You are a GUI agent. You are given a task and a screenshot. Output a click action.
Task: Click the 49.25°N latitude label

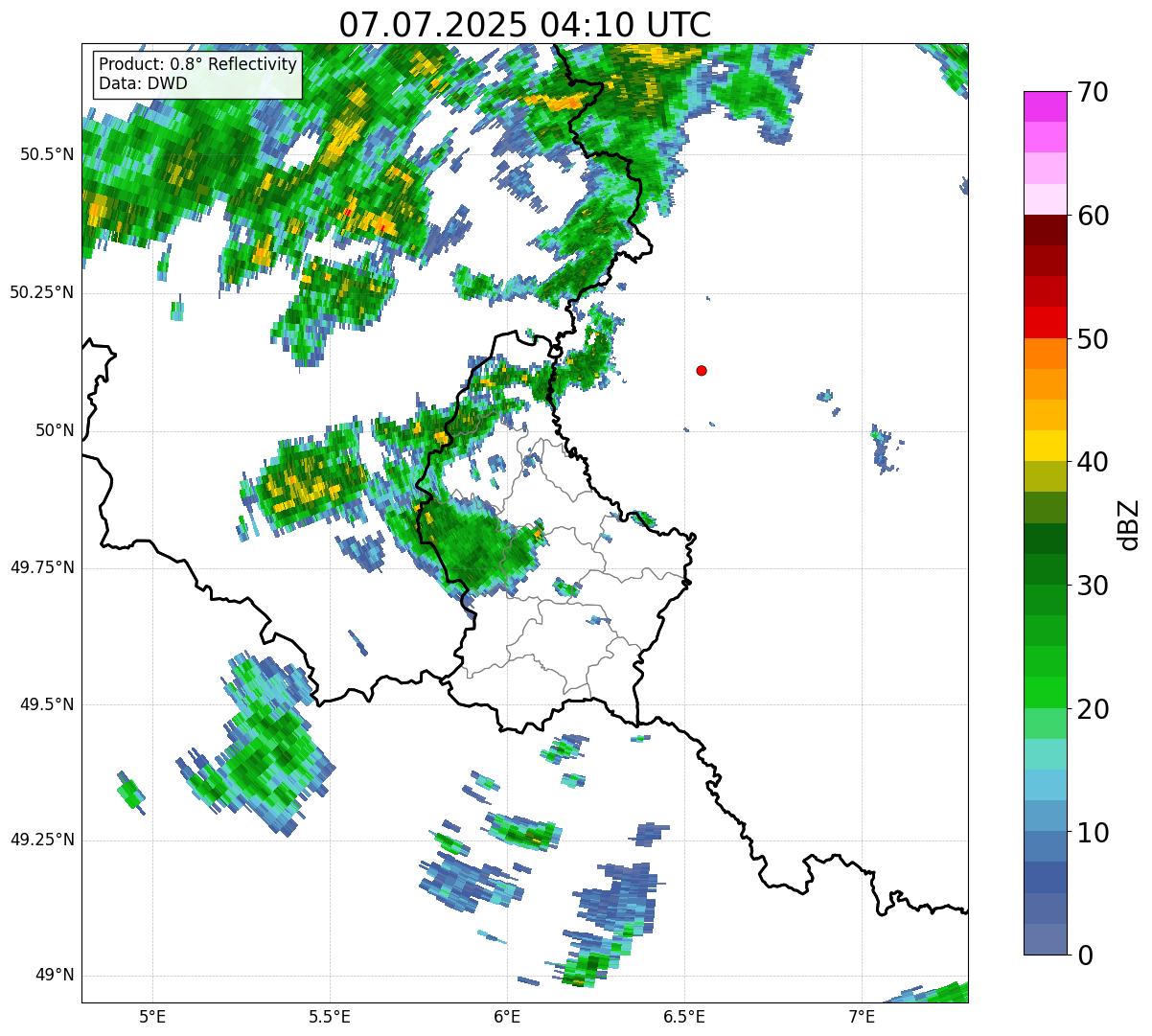[42, 840]
